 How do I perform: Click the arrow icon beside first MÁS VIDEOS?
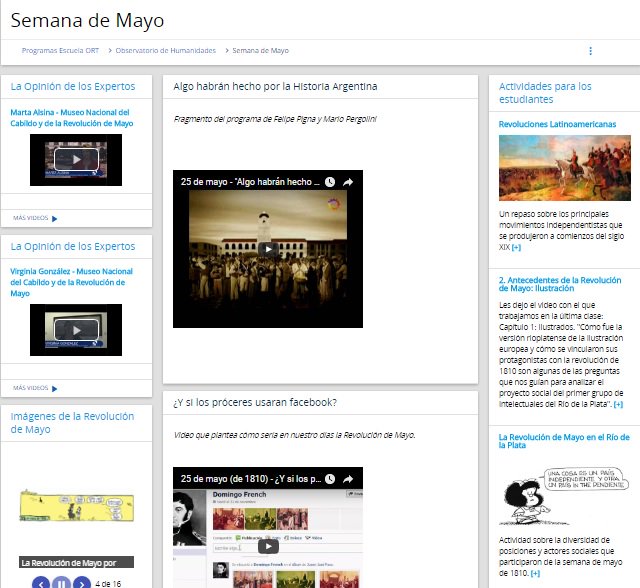pos(55,219)
